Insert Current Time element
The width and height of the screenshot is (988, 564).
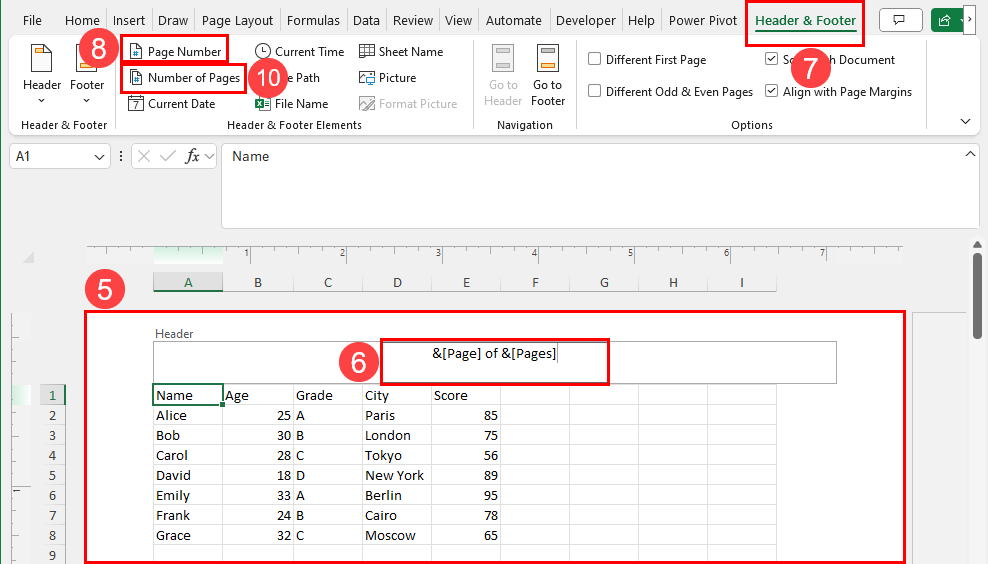coord(299,52)
